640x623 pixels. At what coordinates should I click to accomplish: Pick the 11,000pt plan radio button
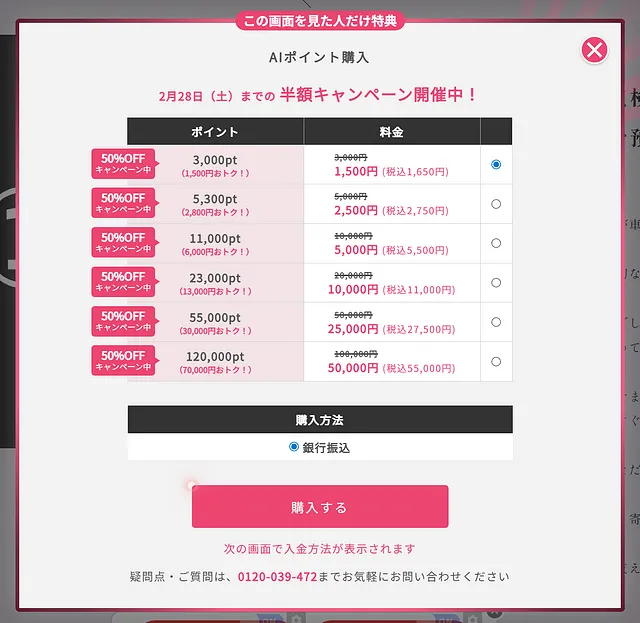pos(496,243)
